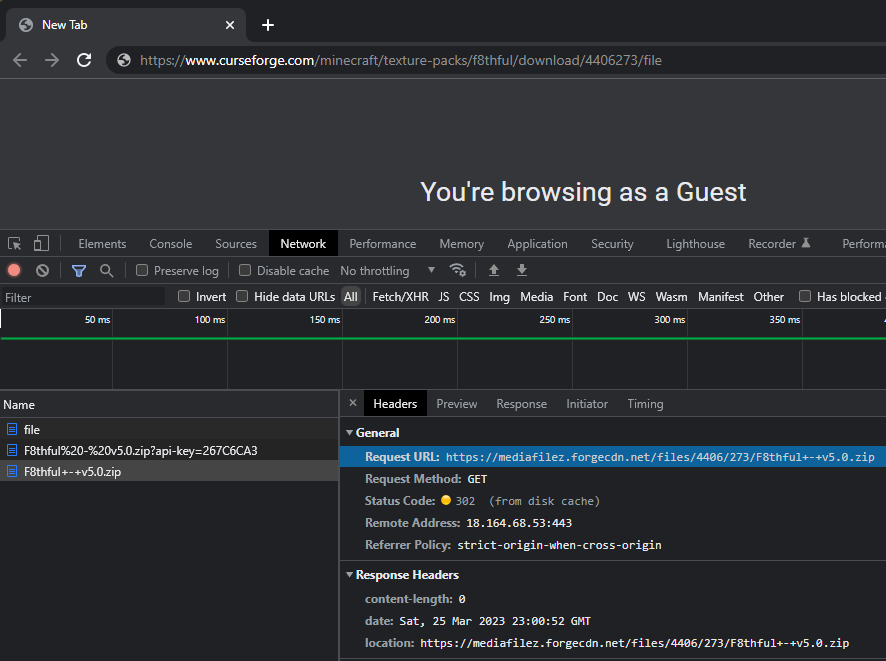
Task: Check the Hide data URLs checkbox
Action: 242,297
